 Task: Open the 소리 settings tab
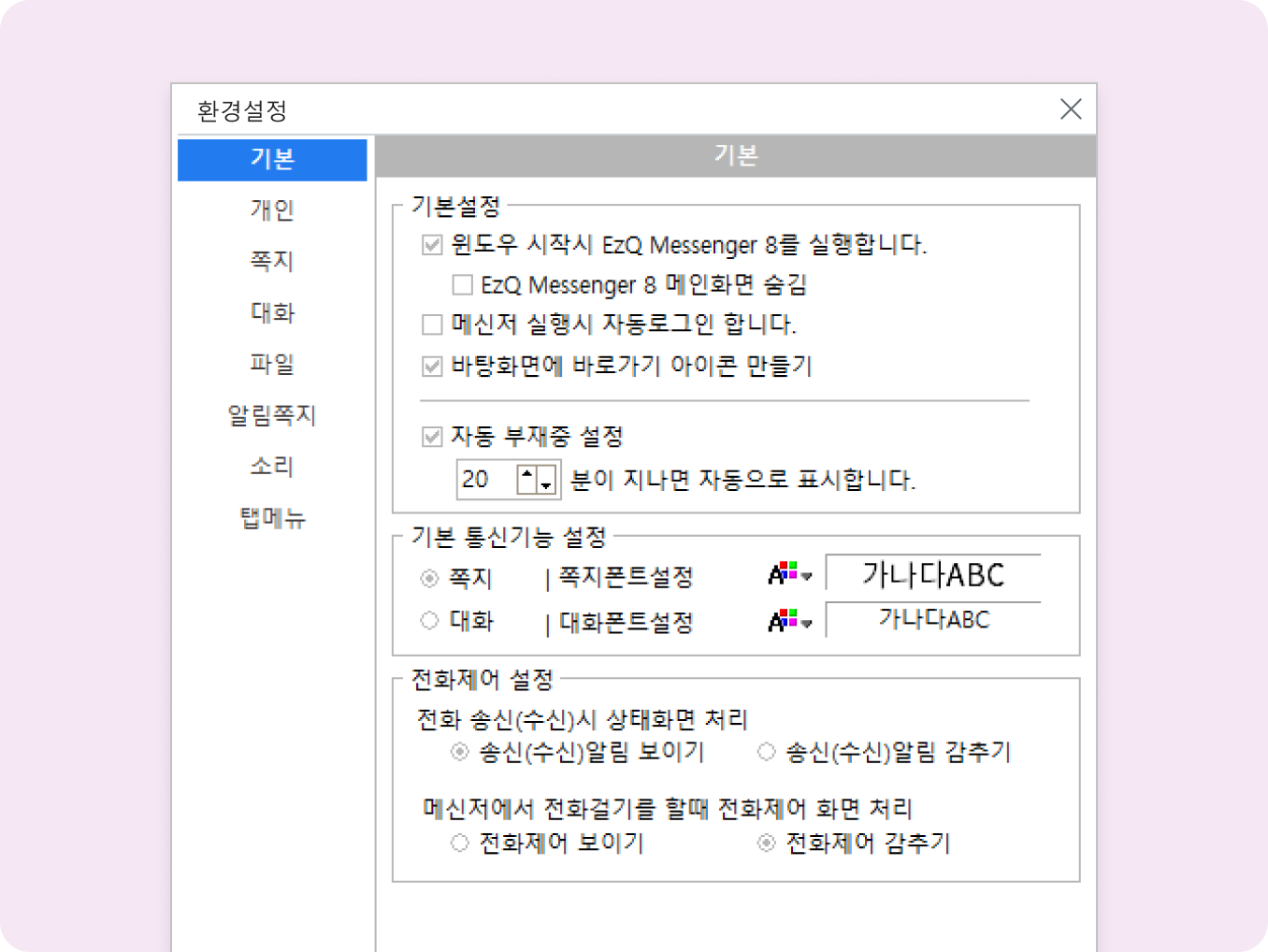point(272,467)
